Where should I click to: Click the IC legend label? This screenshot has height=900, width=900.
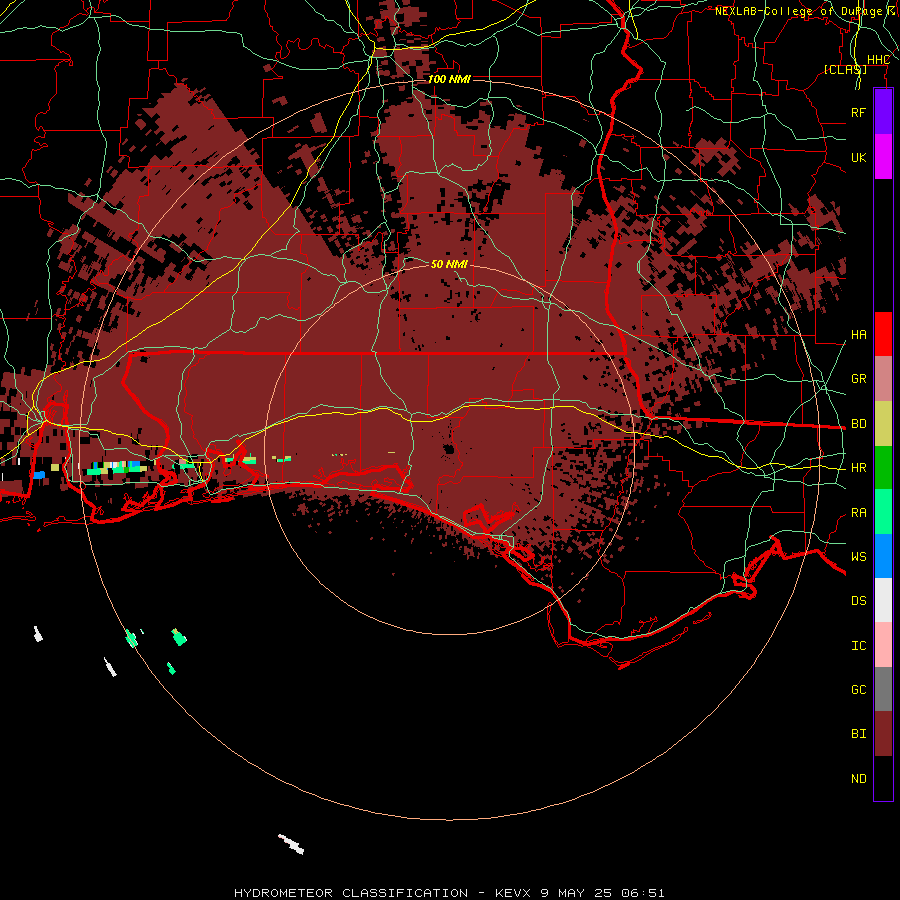[859, 646]
